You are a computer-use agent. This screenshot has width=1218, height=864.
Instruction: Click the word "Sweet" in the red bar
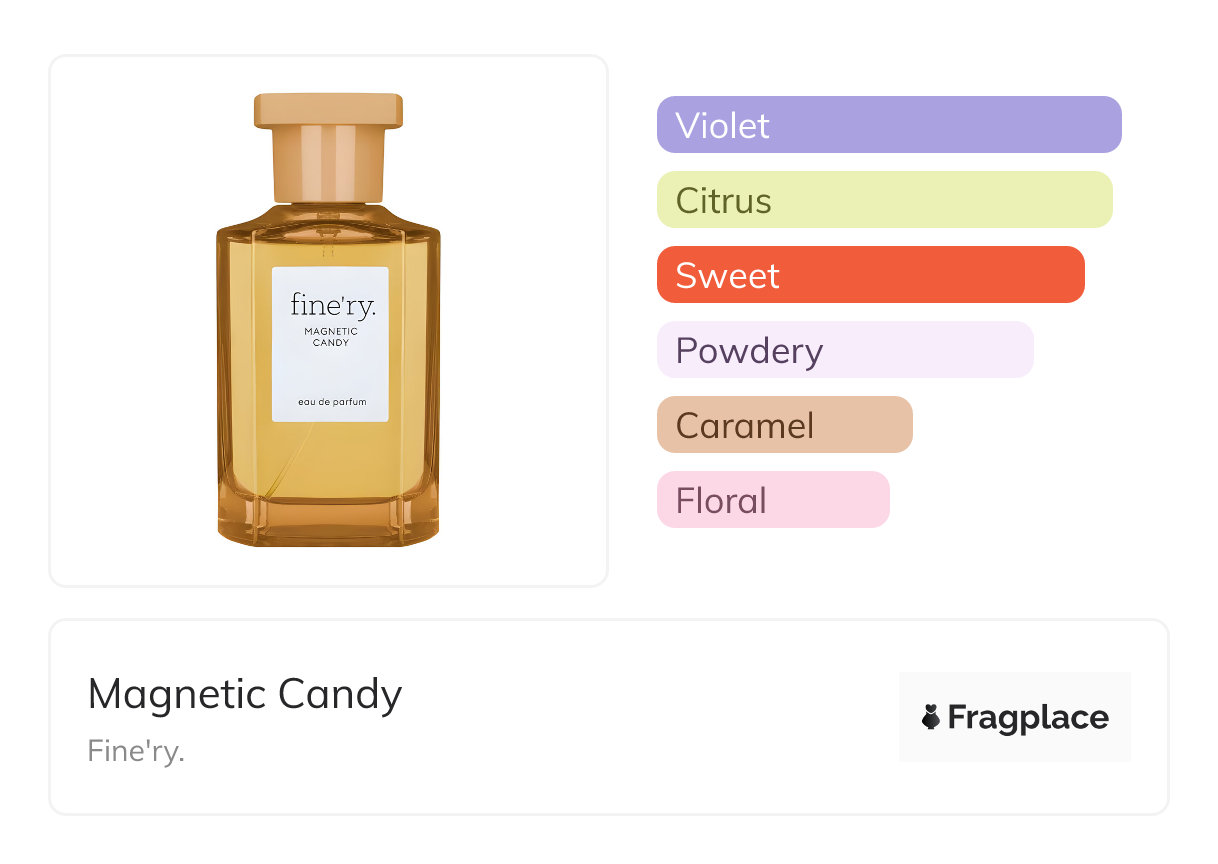click(727, 276)
